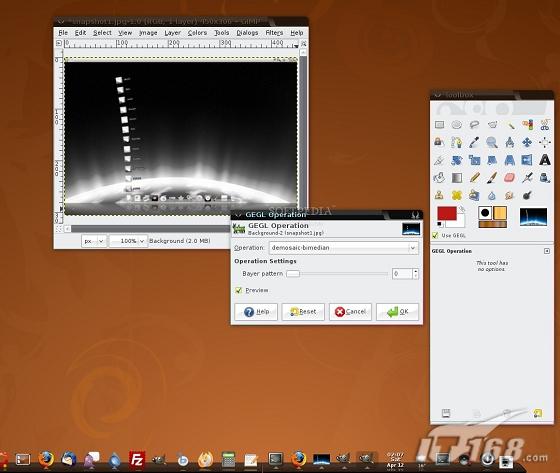Select the Blend gradient tool

tap(457, 178)
